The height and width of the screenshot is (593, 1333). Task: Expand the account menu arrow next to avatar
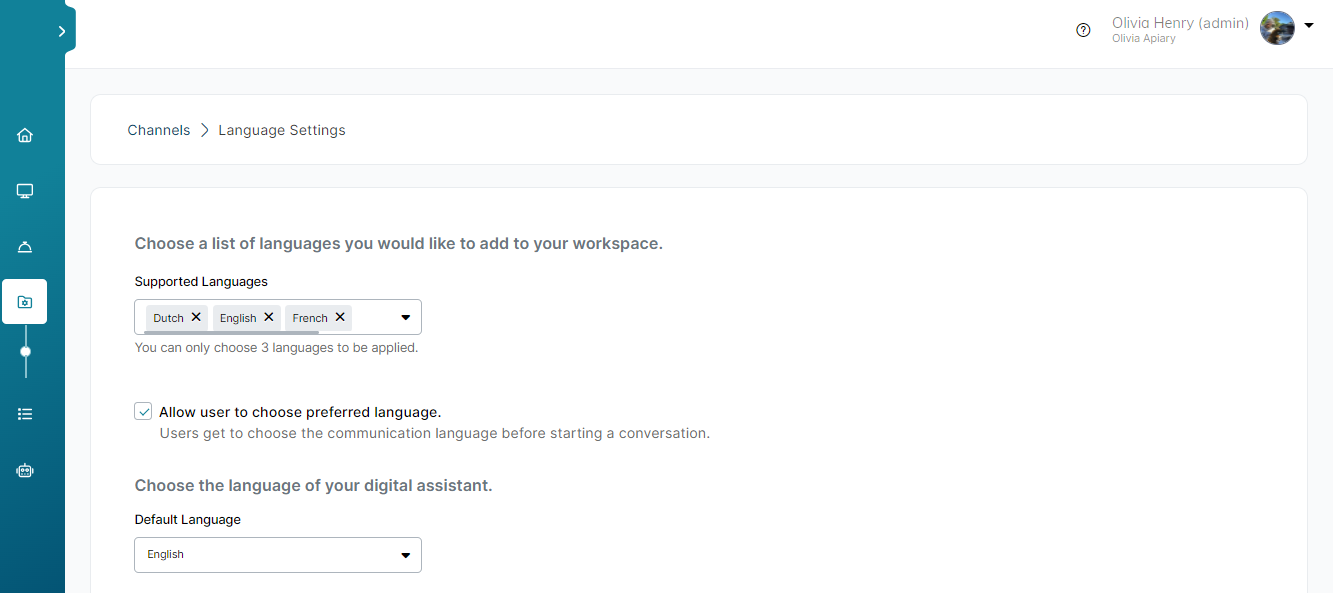click(1308, 25)
